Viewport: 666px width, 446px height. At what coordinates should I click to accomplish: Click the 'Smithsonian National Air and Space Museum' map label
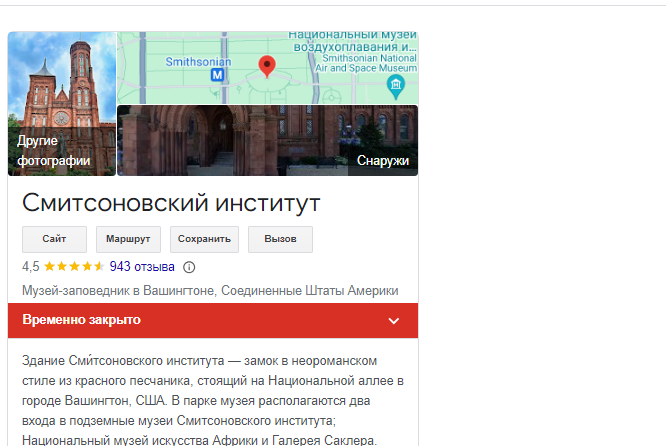pos(366,63)
